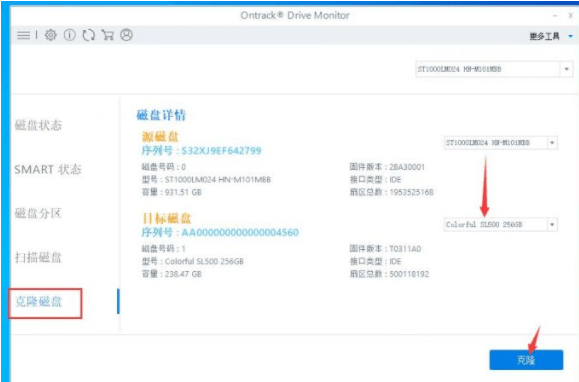The image size is (579, 382).
Task: Click the target disk serial number text
Action: click(220, 232)
